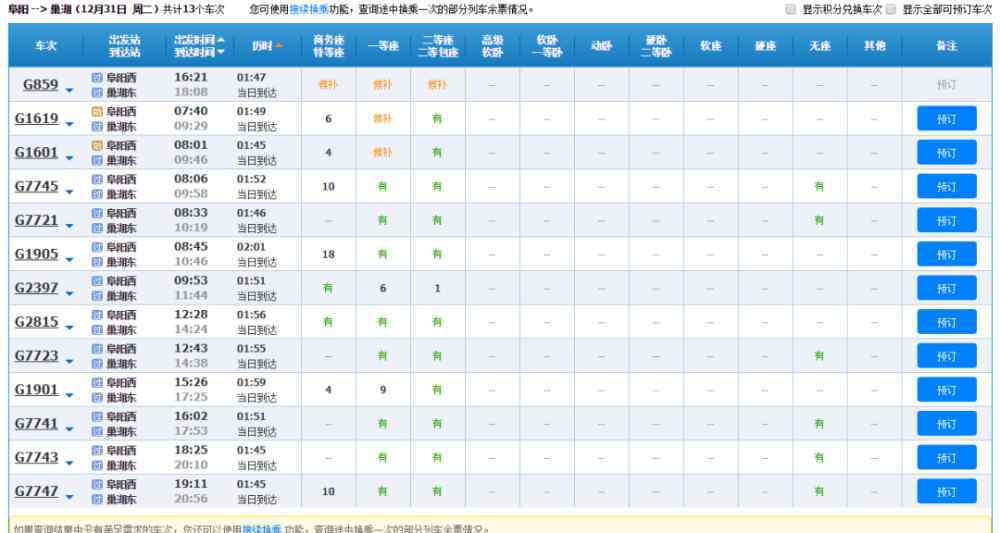The width and height of the screenshot is (1000, 533).
Task: Click departure station icon in G7741 row
Action: 97,416
